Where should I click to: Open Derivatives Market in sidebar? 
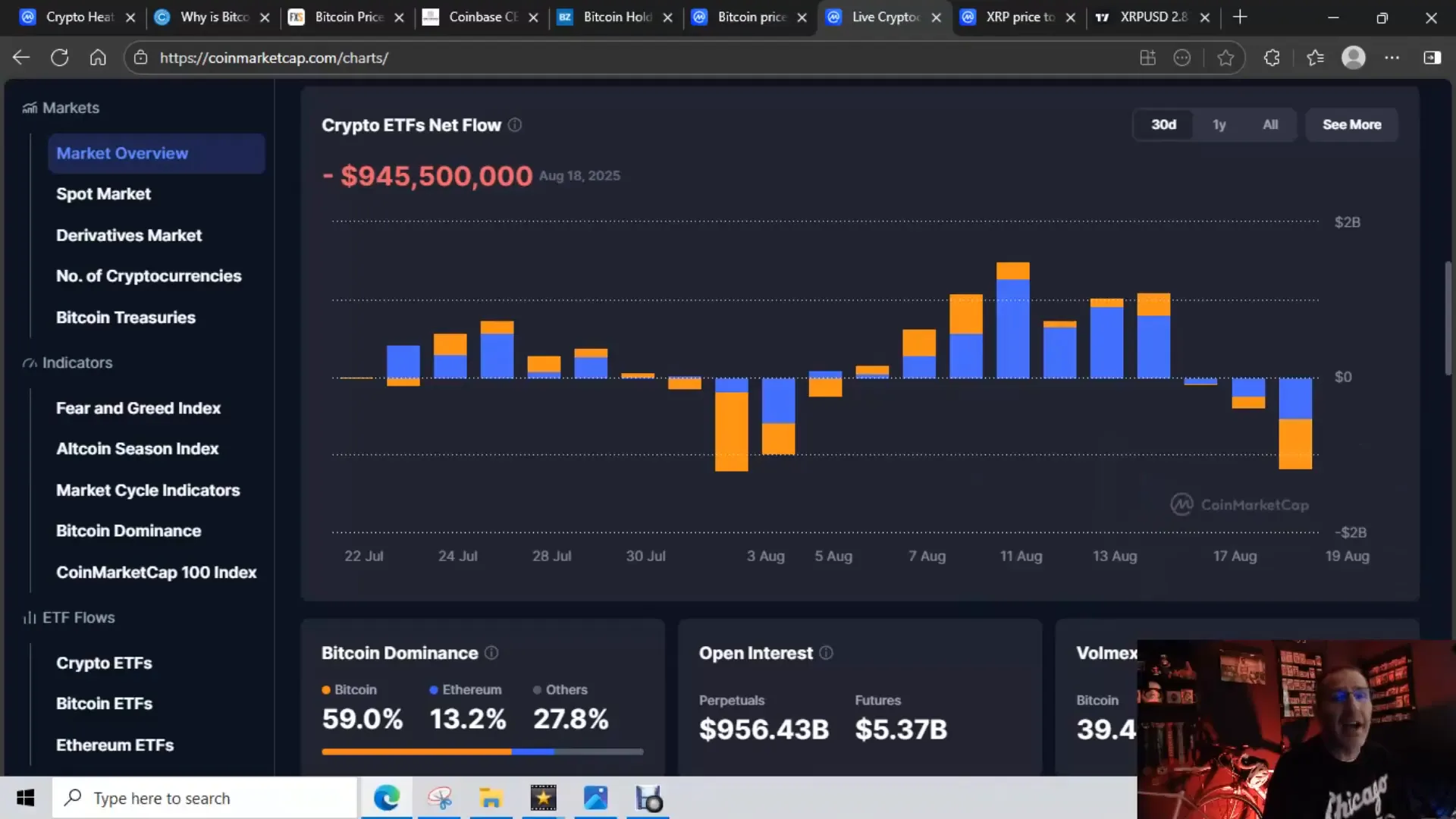tap(129, 235)
